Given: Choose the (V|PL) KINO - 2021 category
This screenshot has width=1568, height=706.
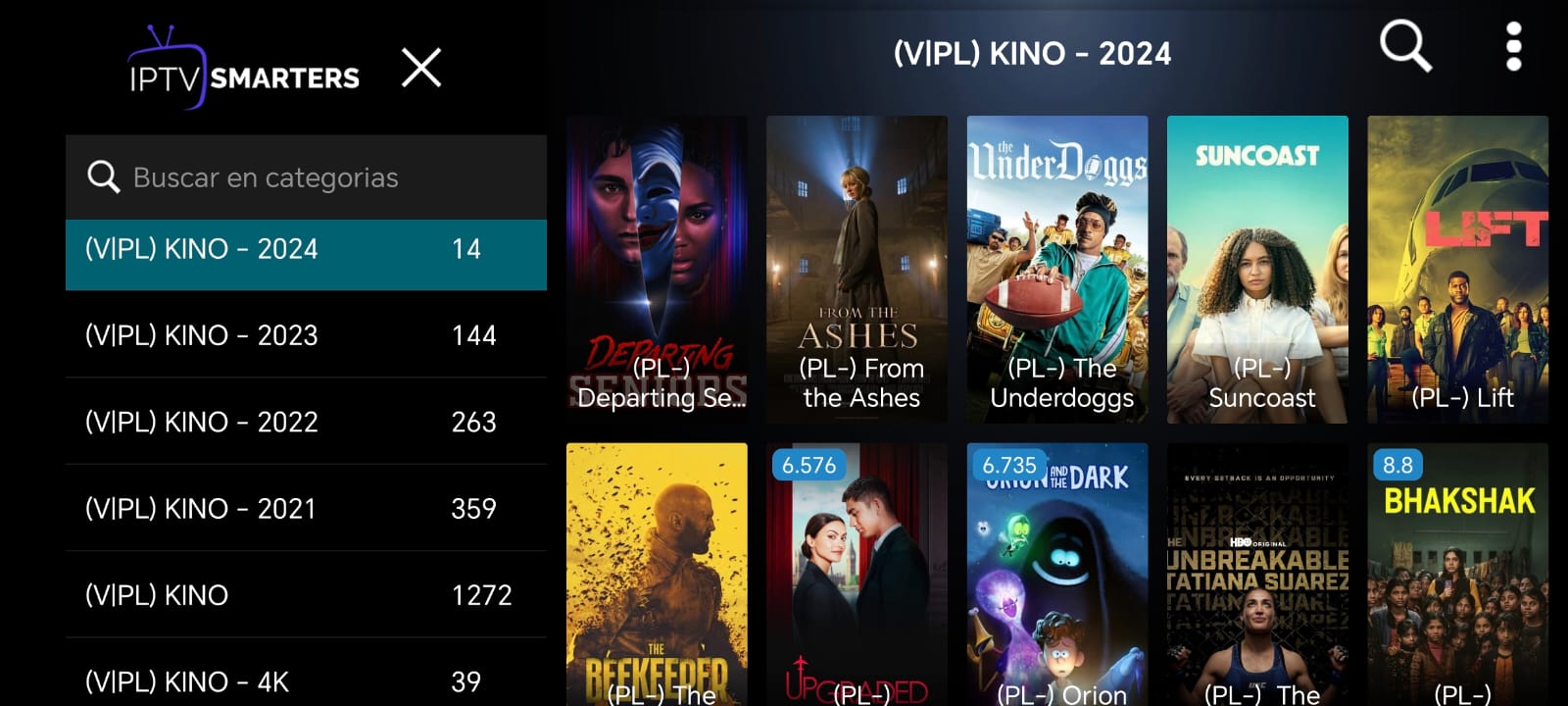Looking at the screenshot, I should [306, 508].
